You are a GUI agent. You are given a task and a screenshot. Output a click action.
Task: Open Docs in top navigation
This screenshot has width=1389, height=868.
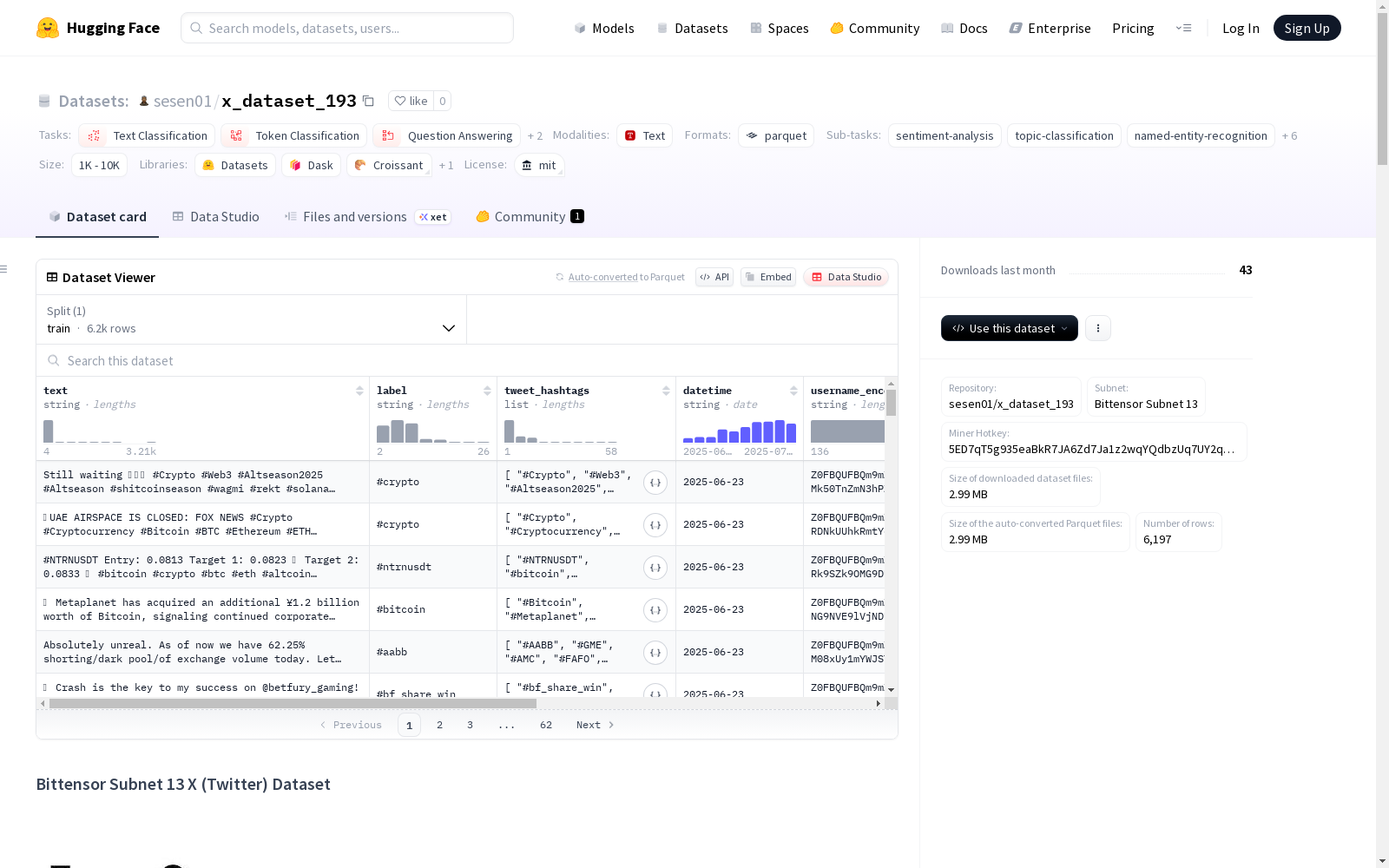(x=964, y=28)
